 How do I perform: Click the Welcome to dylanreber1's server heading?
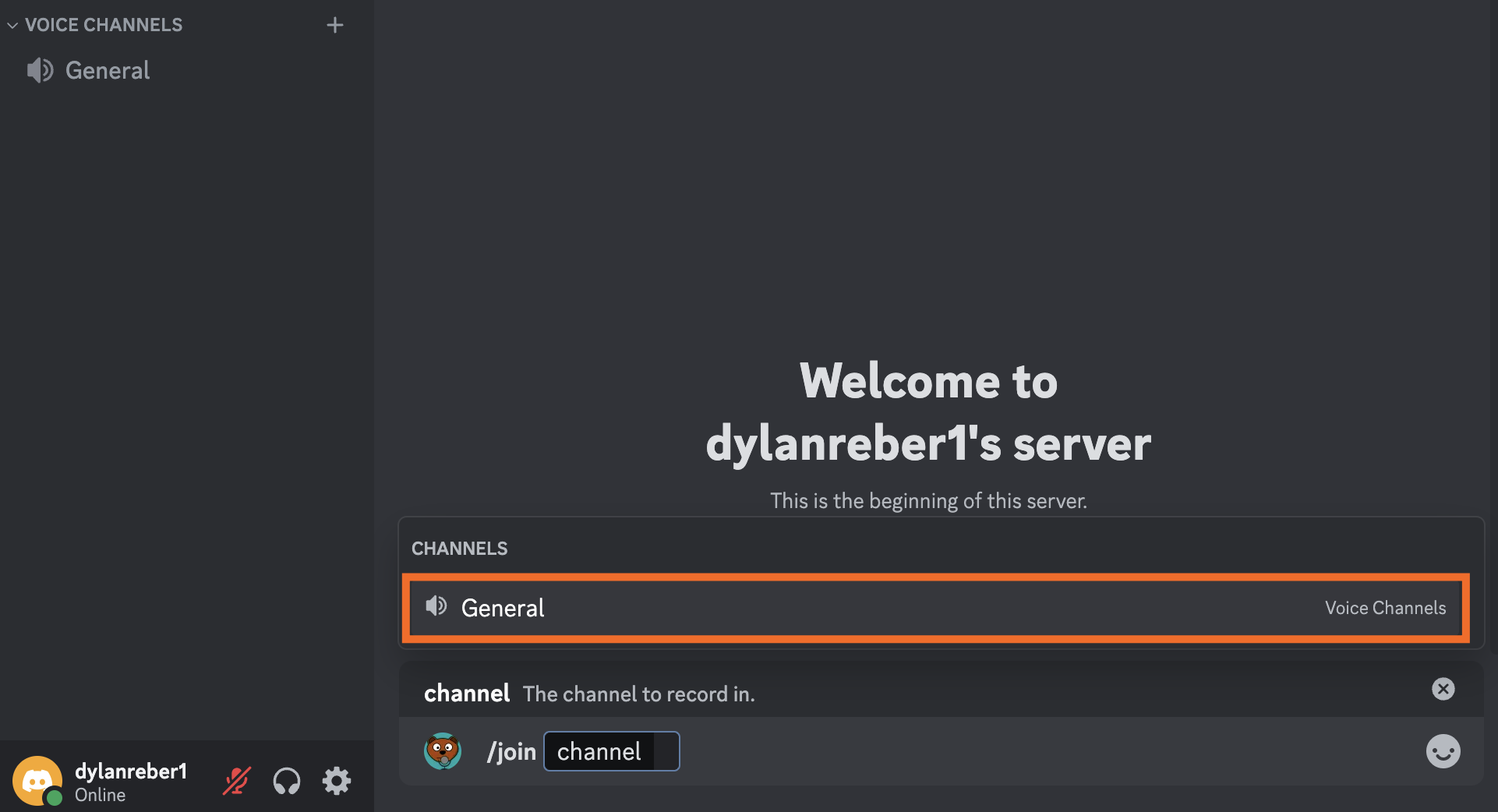pyautogui.click(x=928, y=412)
